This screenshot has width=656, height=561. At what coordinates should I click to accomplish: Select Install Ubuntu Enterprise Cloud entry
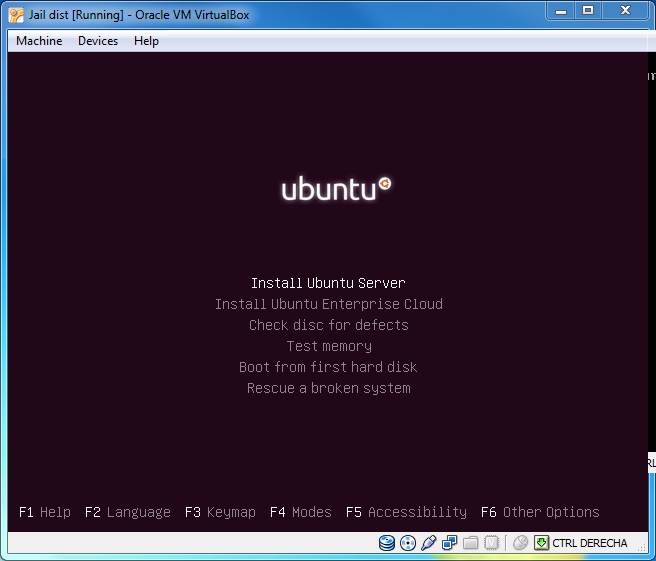[329, 304]
